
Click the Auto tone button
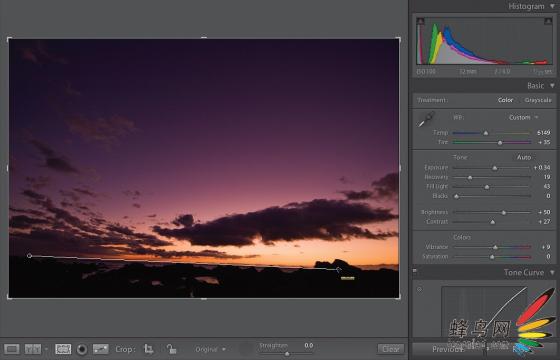tap(524, 157)
